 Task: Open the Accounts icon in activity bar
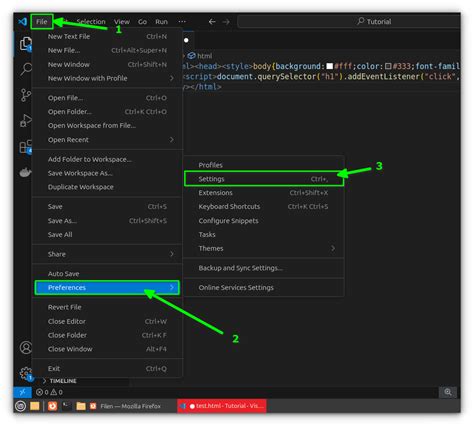click(26, 347)
